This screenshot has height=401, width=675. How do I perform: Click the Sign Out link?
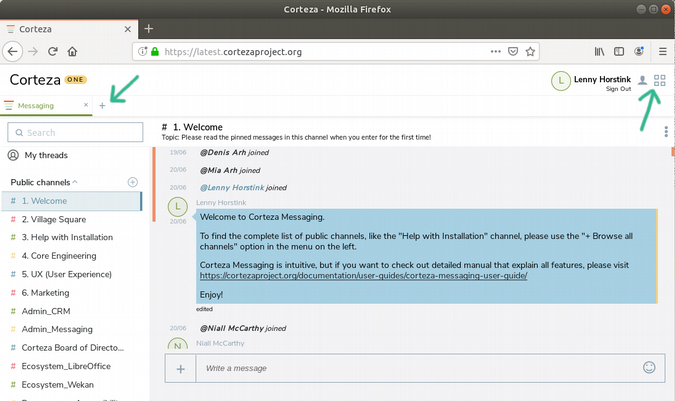[619, 89]
